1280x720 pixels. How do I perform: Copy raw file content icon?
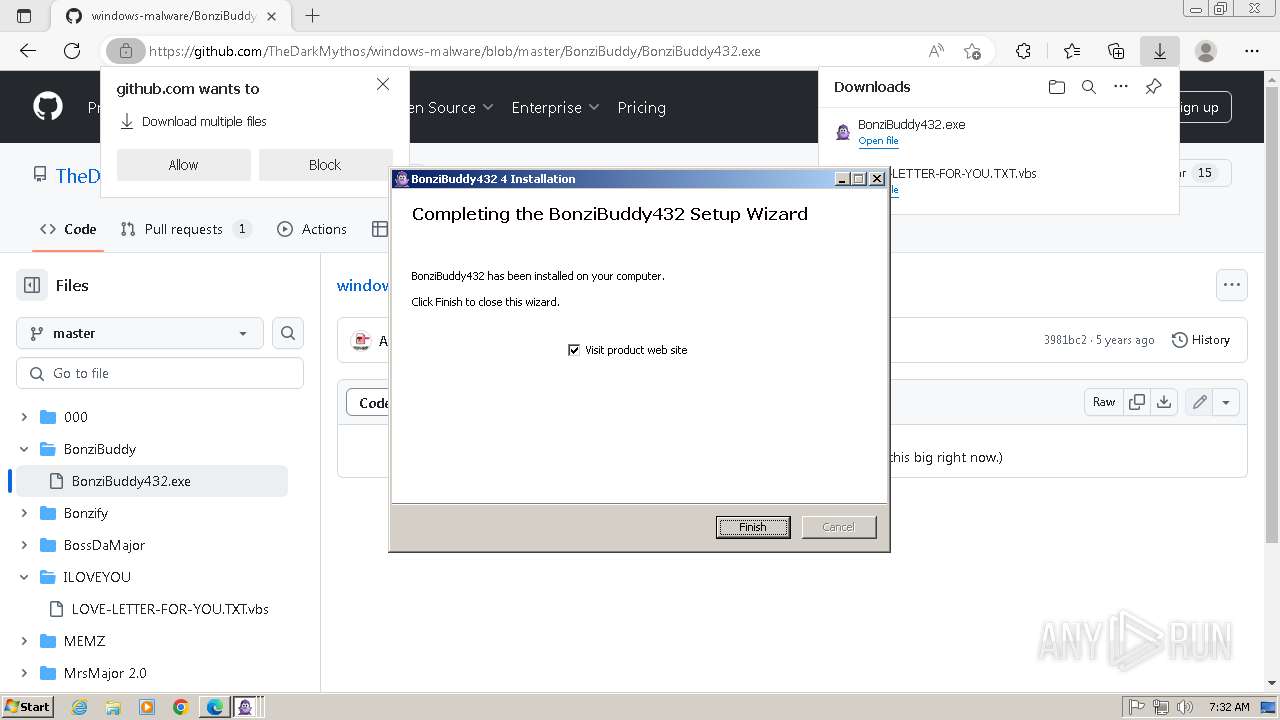point(1137,402)
